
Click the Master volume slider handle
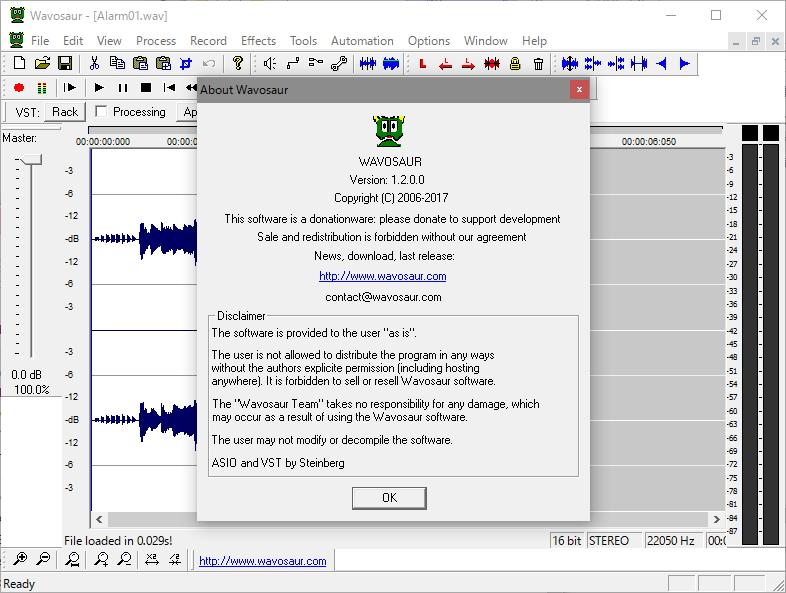pos(31,159)
